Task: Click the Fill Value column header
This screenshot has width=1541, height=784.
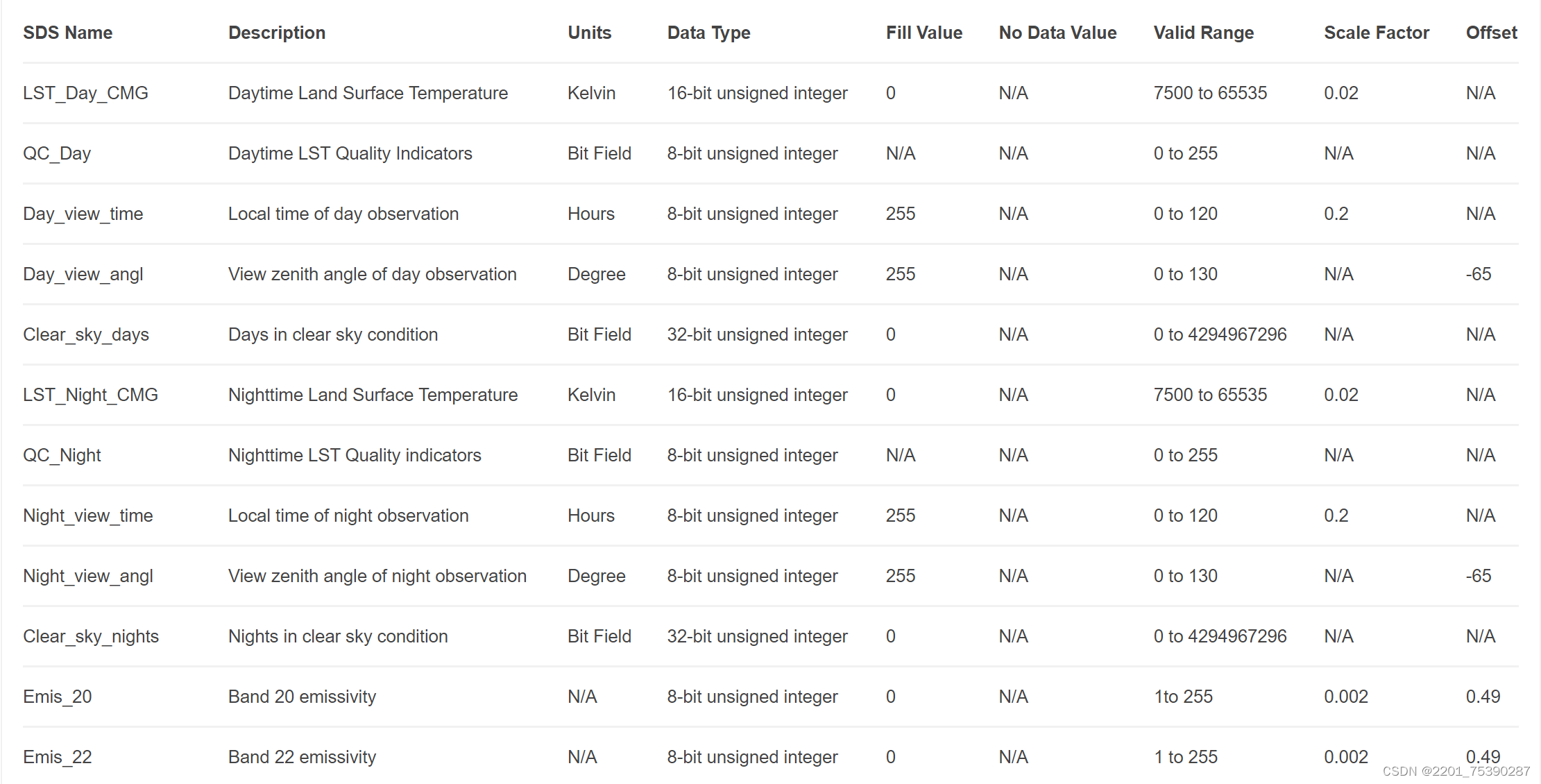Action: click(923, 33)
